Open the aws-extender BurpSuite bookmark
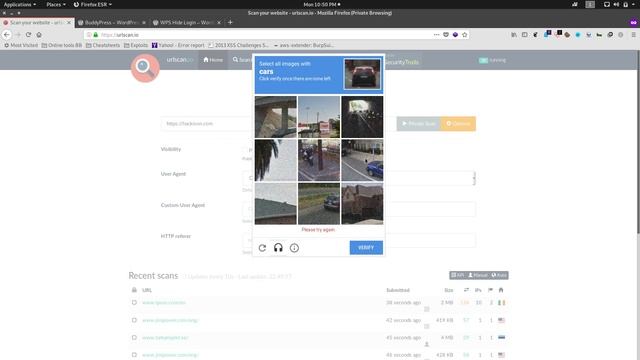 (304, 45)
